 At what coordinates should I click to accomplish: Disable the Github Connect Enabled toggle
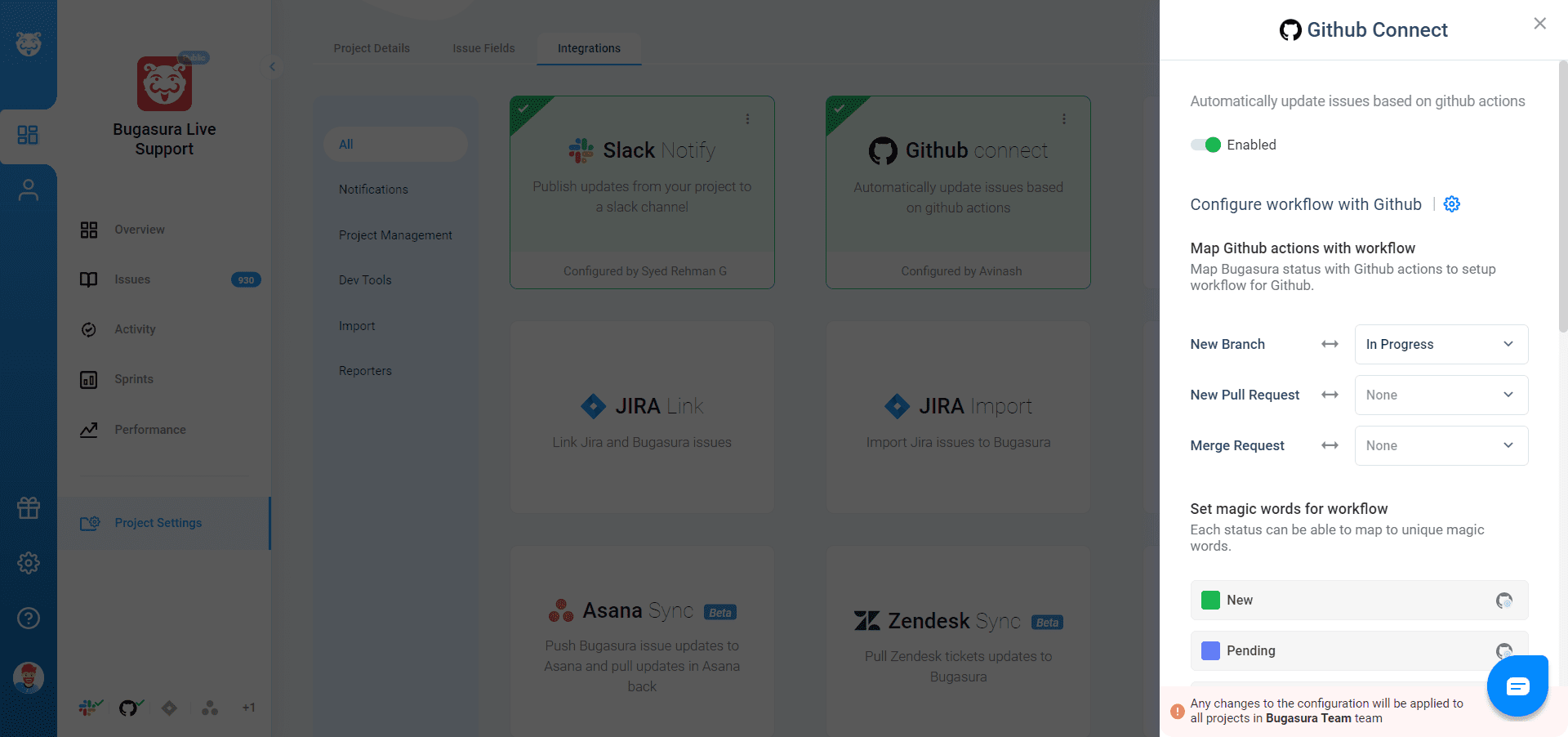tap(1205, 145)
